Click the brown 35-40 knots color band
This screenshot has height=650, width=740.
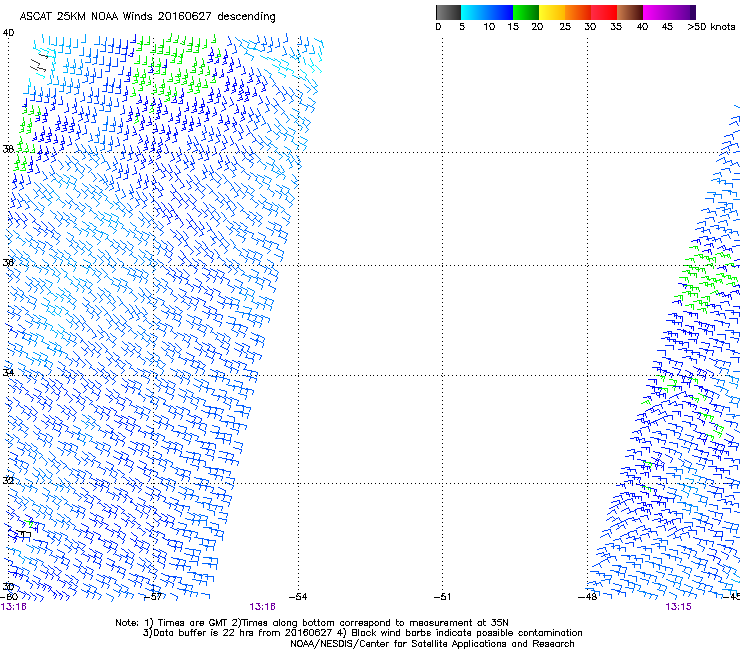(630, 12)
